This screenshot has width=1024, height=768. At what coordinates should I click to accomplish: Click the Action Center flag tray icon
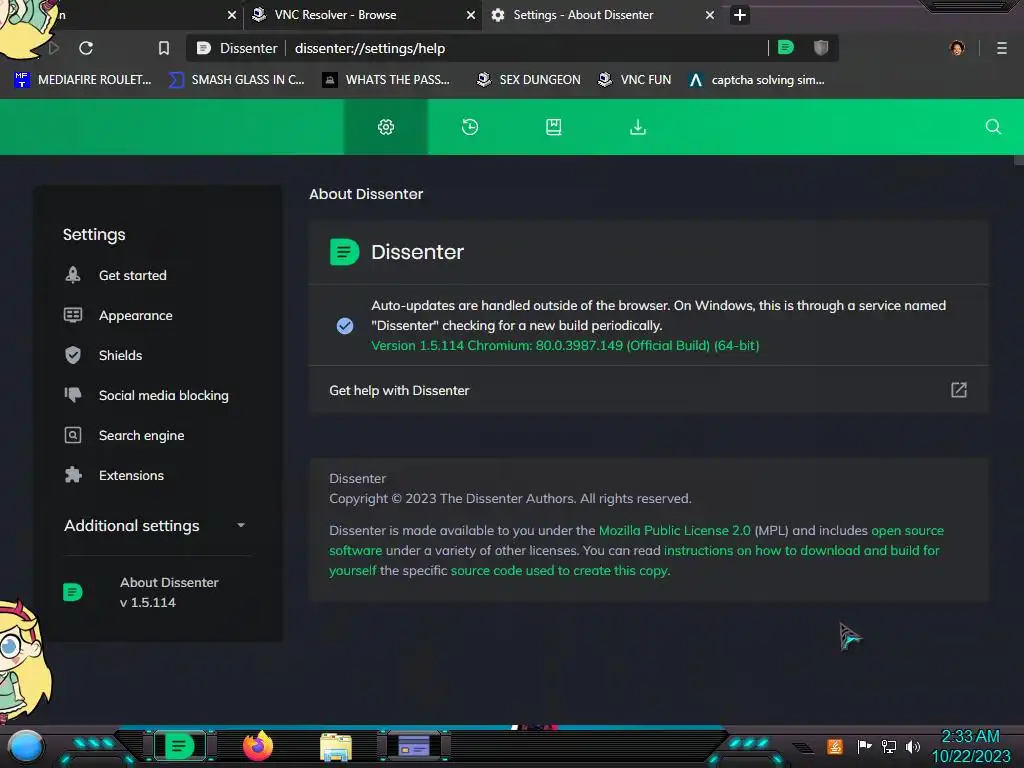coord(864,746)
